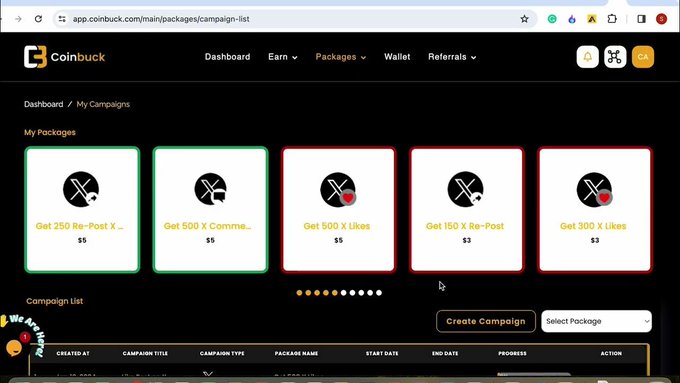Viewport: 680px width, 383px height.
Task: Open Grammarly extension icon
Action: pos(552,19)
